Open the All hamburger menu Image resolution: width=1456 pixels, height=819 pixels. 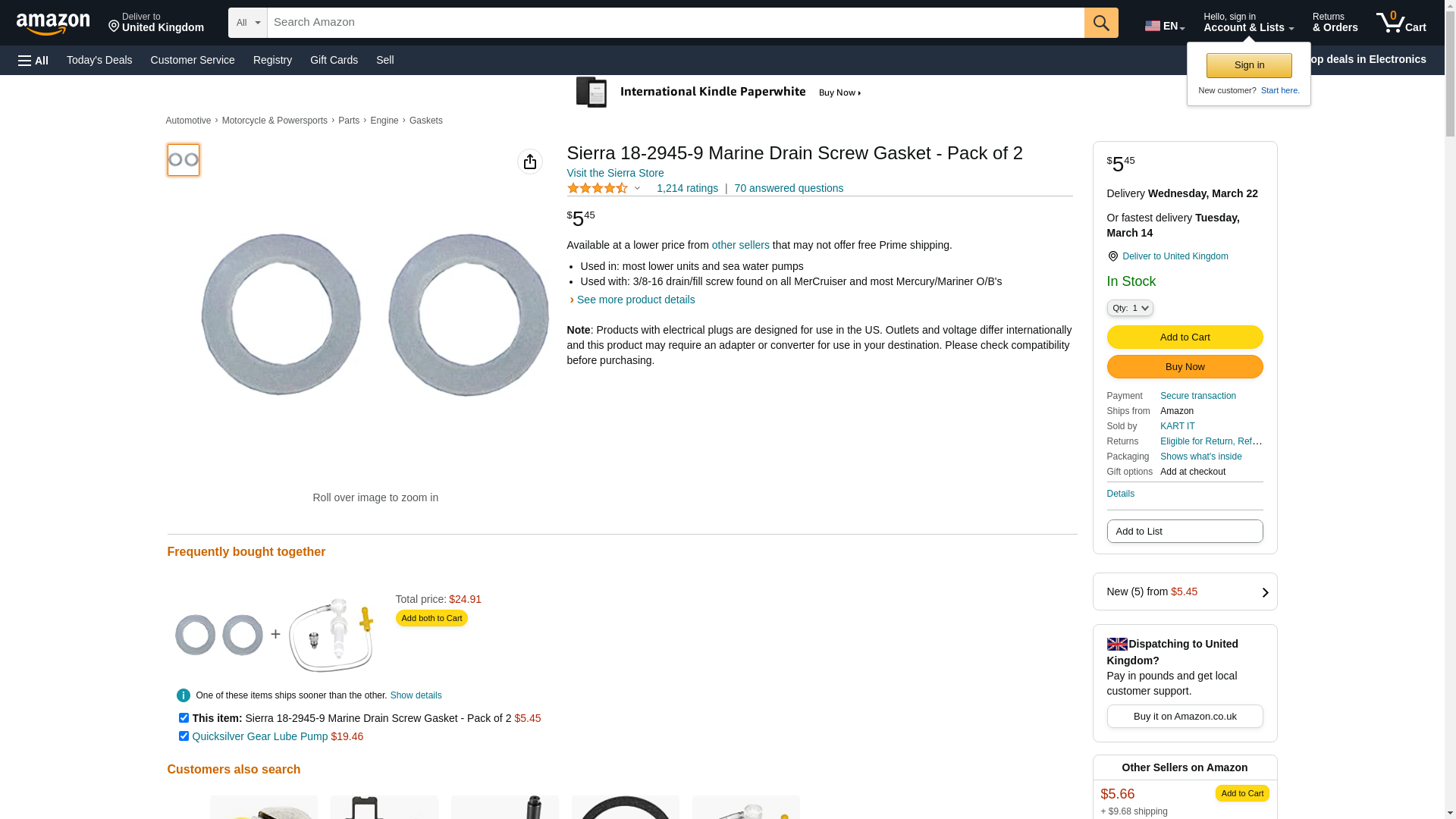point(33,61)
